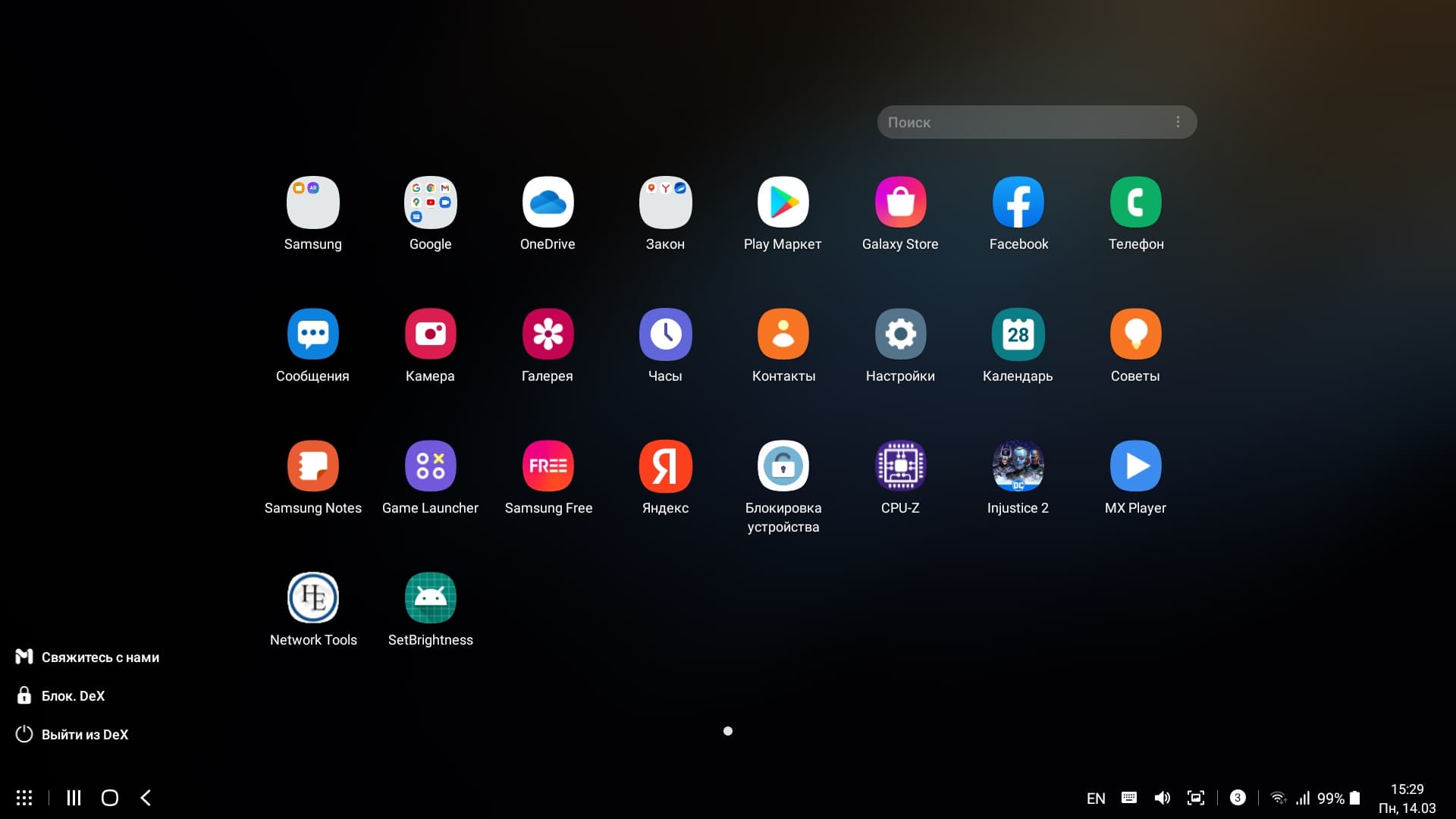Open the Настройки settings app
Screen dimensions: 1456x819
(900, 334)
